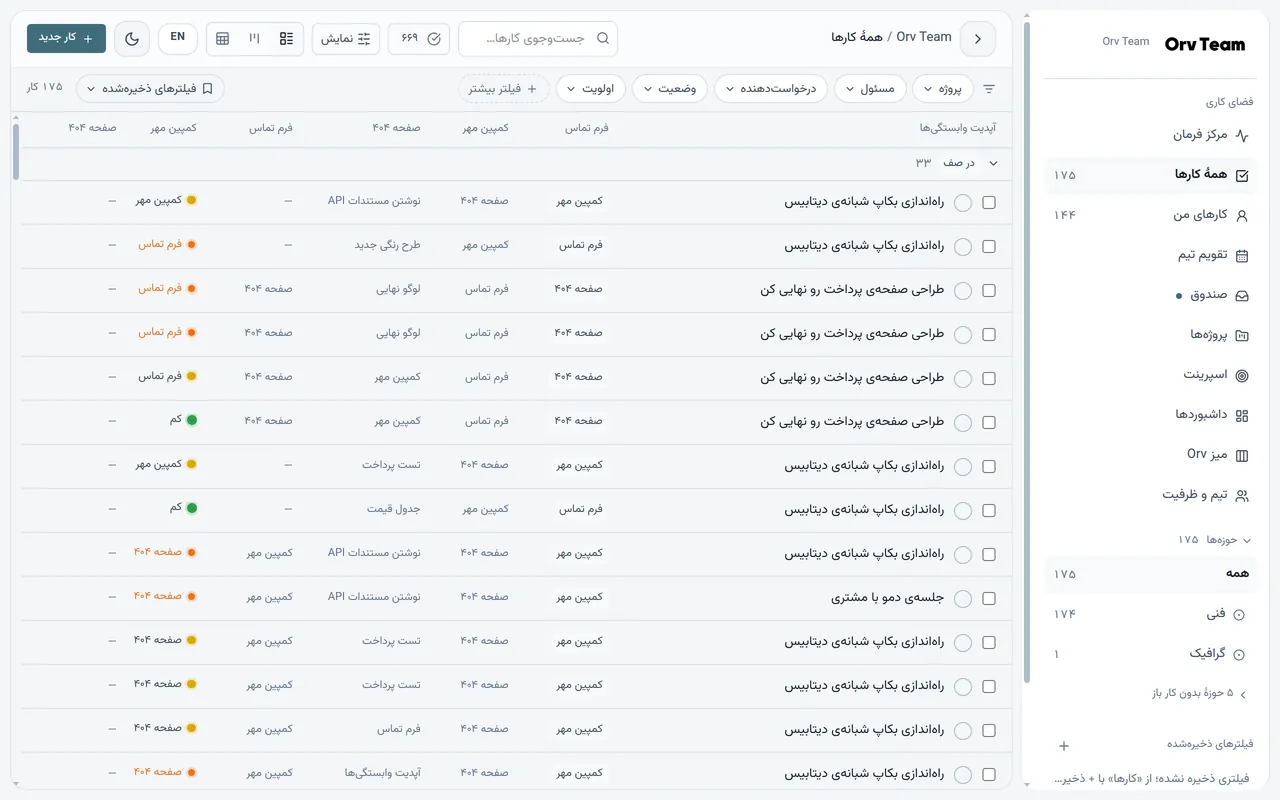Open the فیلترهای ذخیره‌شده dropdown in the filter bar

(150, 89)
